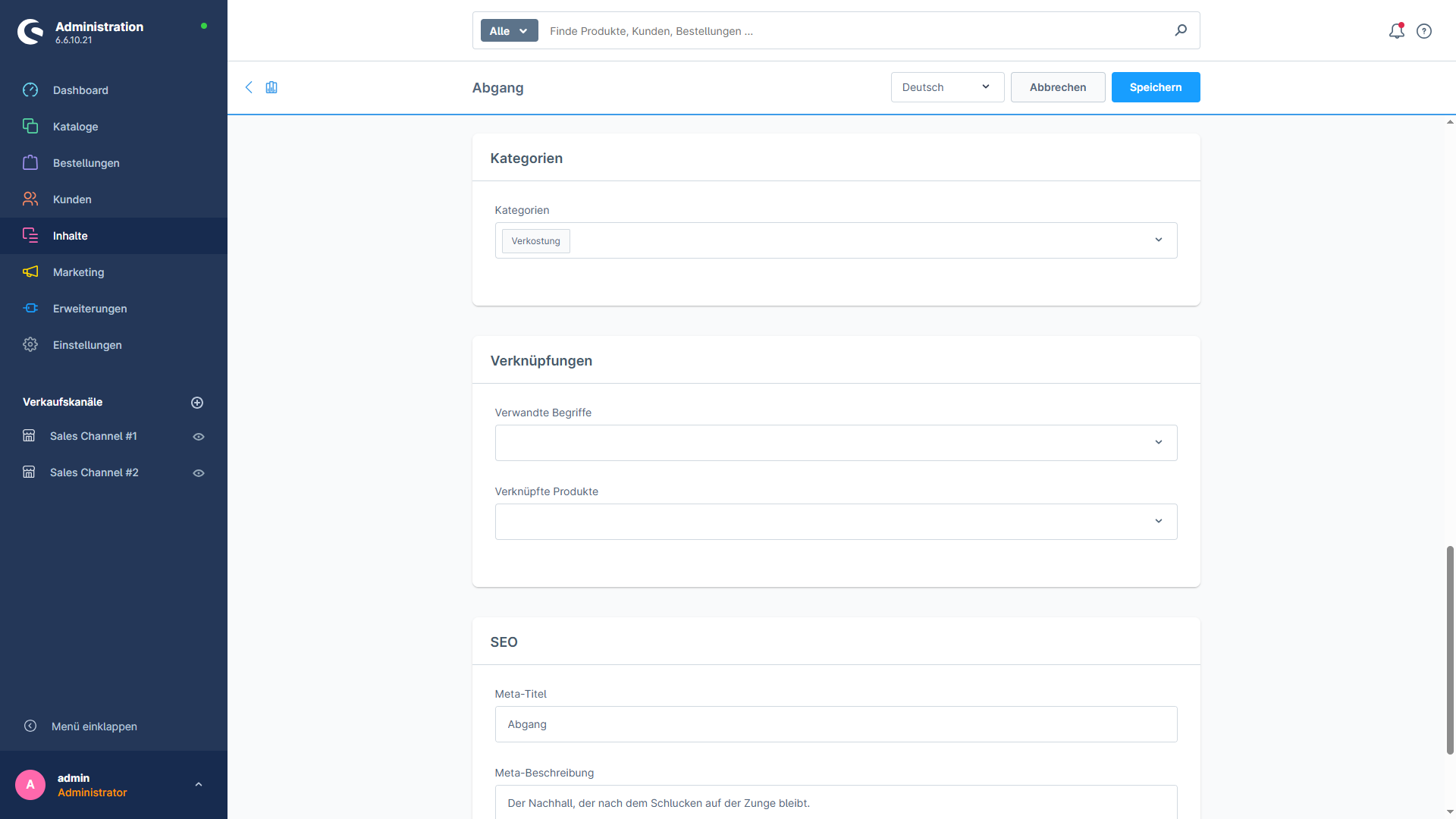Screen dimensions: 1456x819
Task: Click the admin avatar circle
Action: [x=30, y=785]
